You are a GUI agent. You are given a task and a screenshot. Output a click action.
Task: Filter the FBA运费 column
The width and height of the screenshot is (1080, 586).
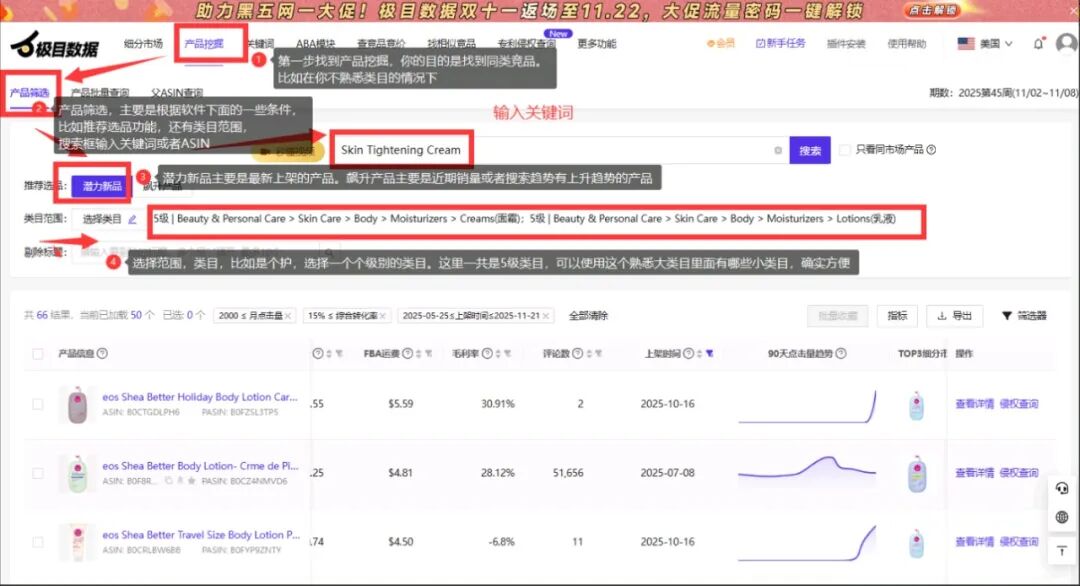[x=428, y=353]
